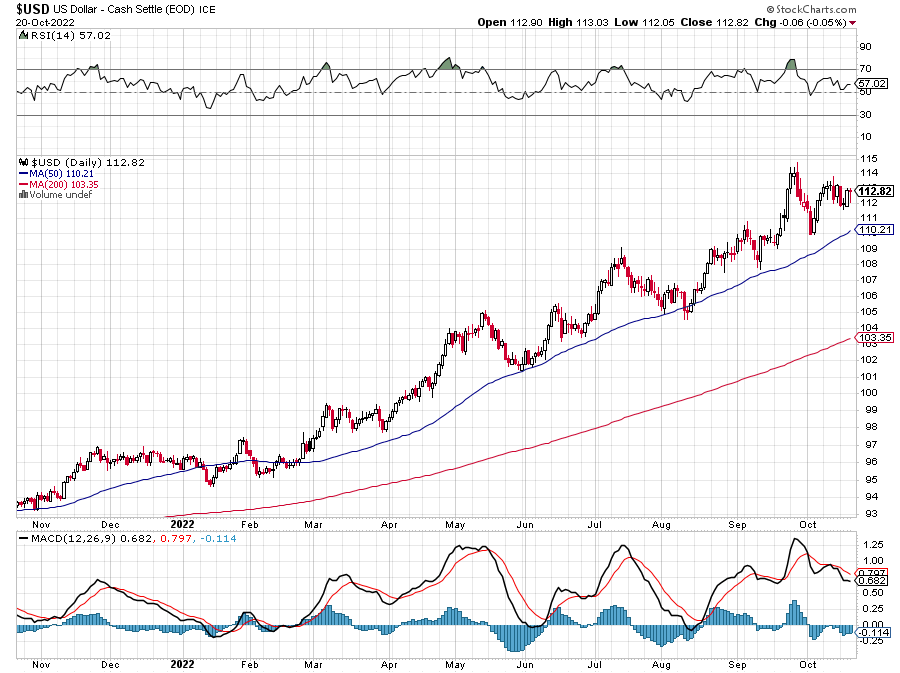Image resolution: width=900 pixels, height=673 pixels.
Task: Click the Nov label under price chart
Action: (x=41, y=524)
